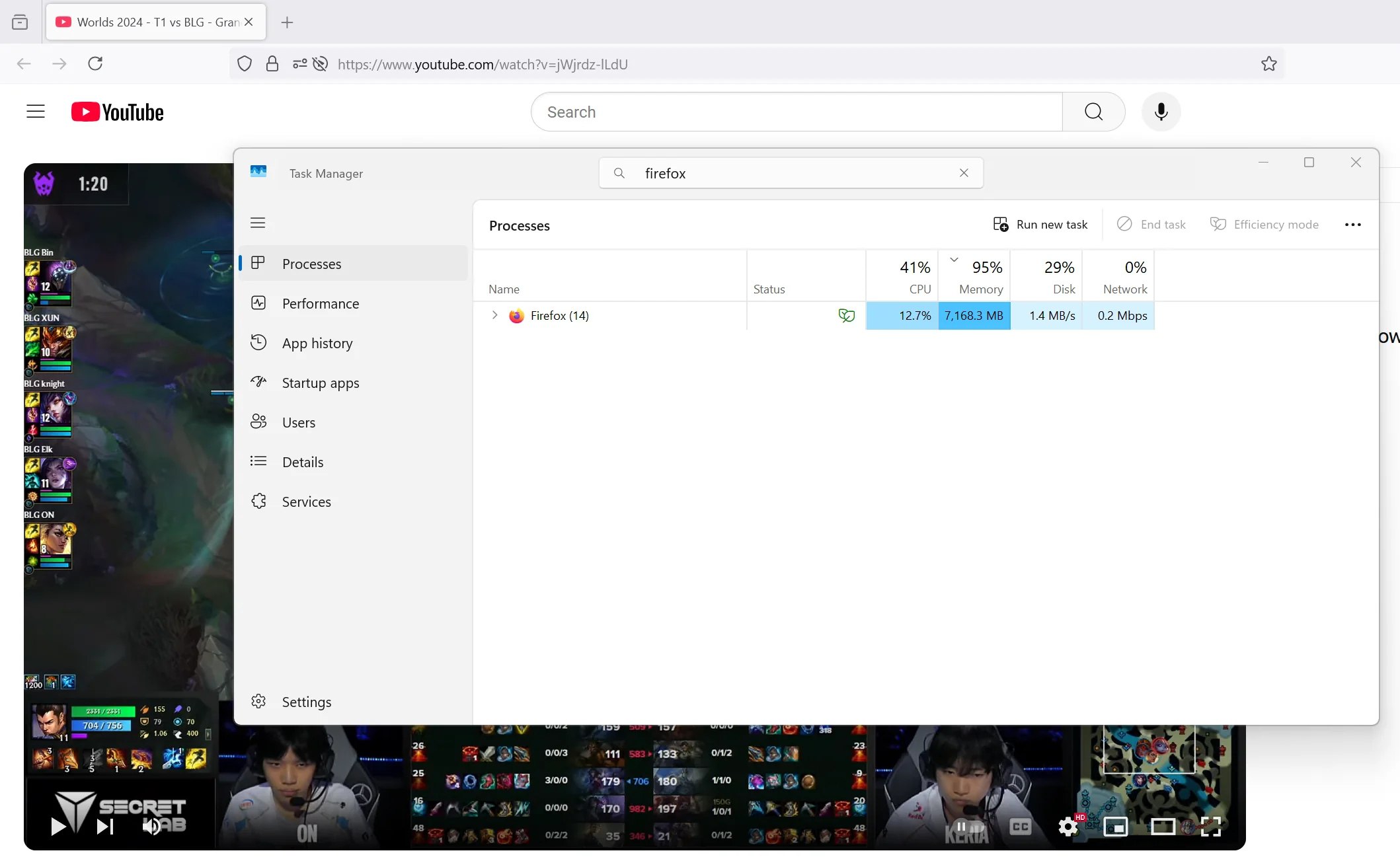Clear the firefox search text in Task Manager

(x=964, y=173)
